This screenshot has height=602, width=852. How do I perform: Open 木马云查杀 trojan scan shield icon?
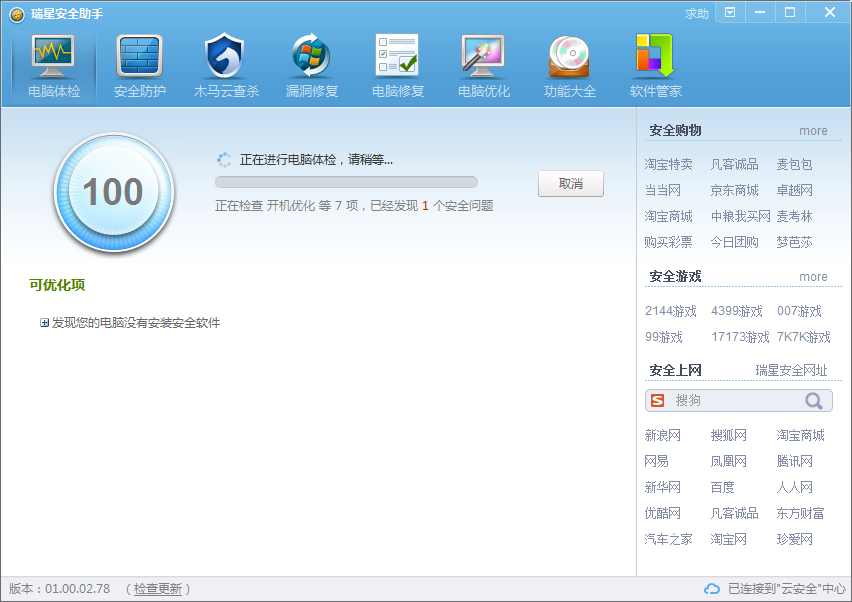(x=225, y=57)
